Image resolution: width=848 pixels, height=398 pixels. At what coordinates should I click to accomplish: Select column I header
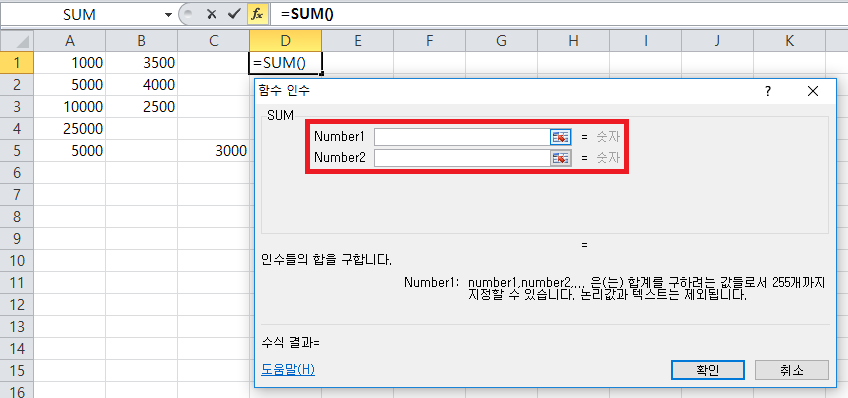(645, 41)
